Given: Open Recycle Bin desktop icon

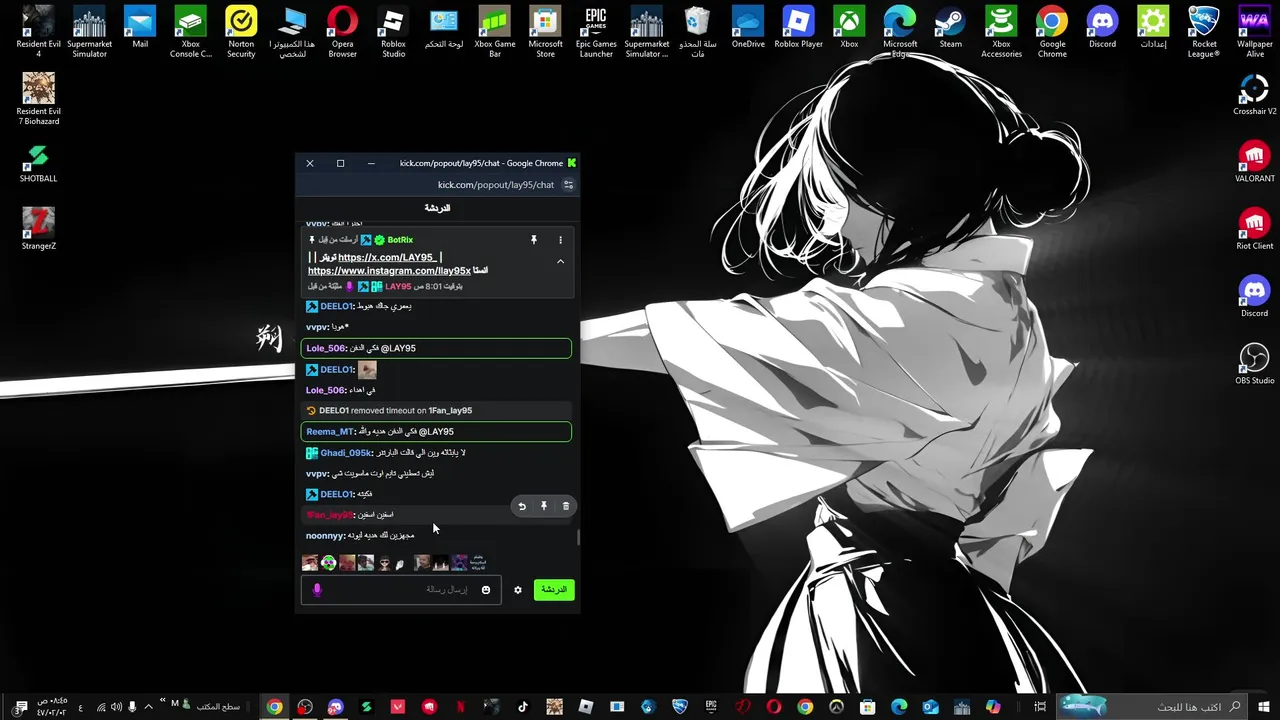Looking at the screenshot, I should coord(697,32).
